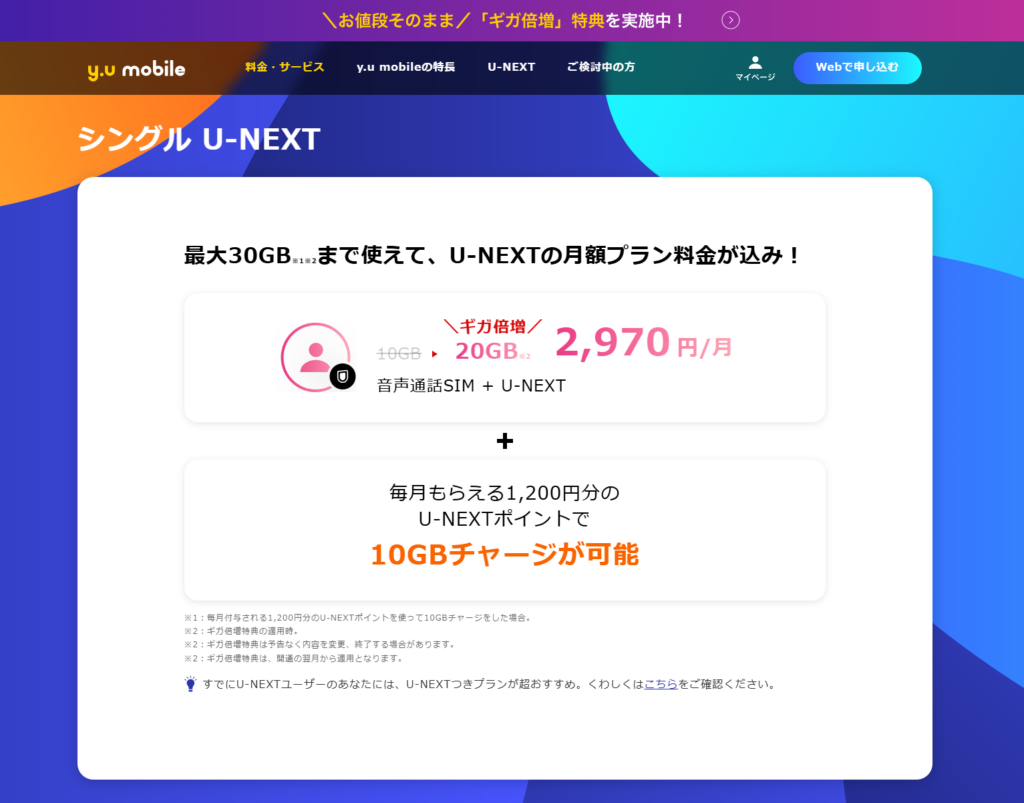
Task: Open the 料金・サービス menu
Action: 285,67
